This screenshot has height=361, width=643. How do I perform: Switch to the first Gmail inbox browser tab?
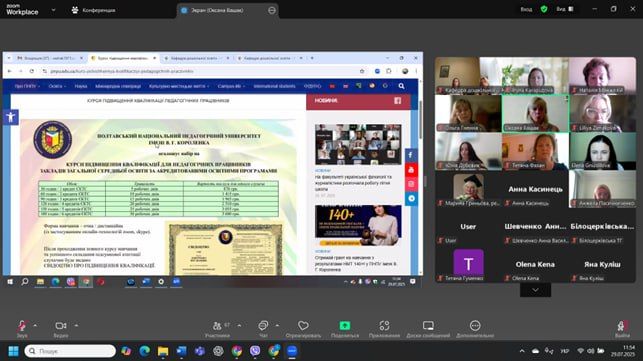click(x=49, y=58)
